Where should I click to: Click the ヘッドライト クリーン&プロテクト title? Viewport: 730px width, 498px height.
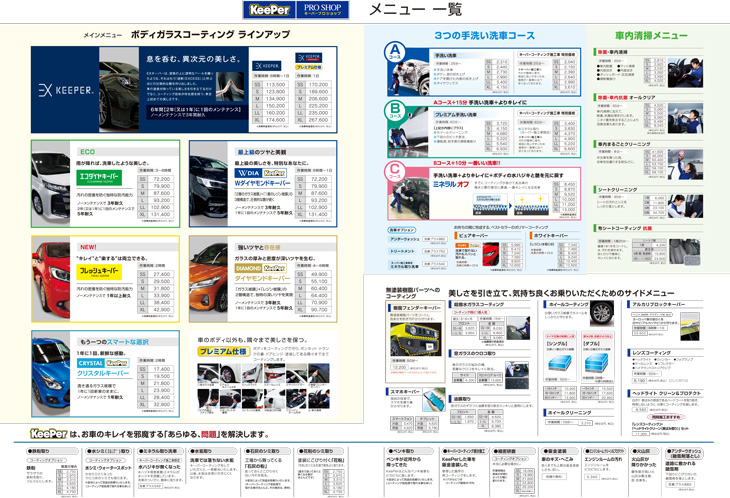666,393
